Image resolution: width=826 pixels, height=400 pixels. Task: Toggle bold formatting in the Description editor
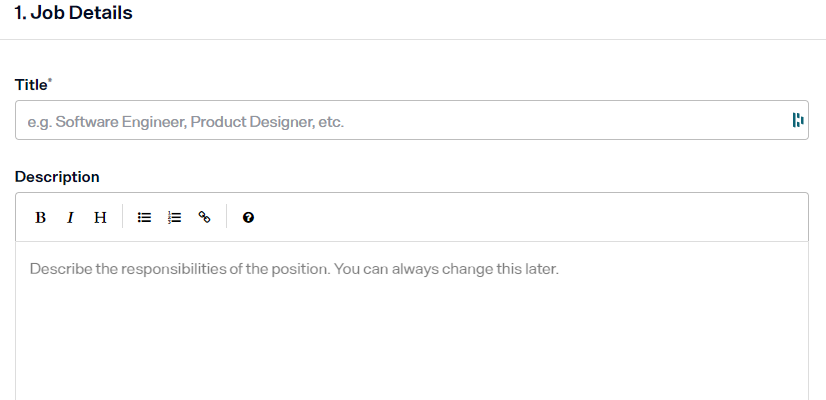41,217
